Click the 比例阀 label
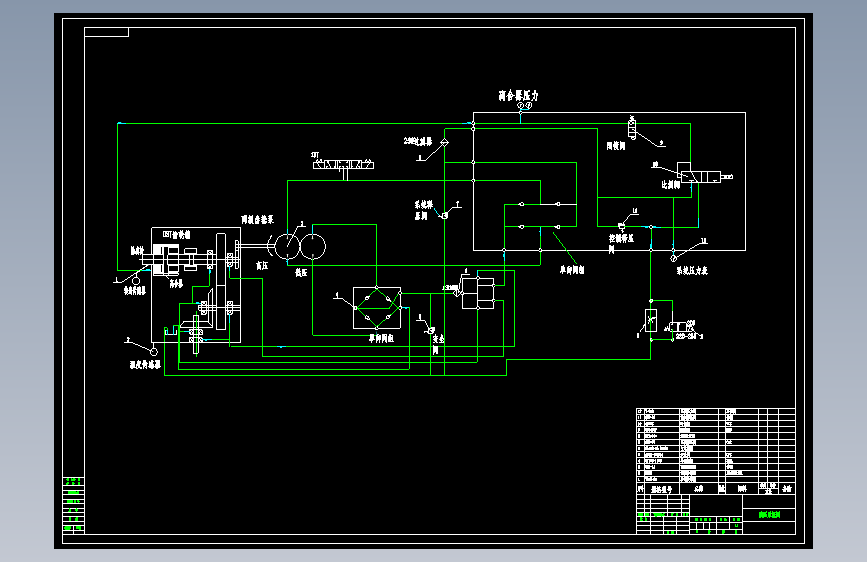Screen dimensions: 867x562 671,185
